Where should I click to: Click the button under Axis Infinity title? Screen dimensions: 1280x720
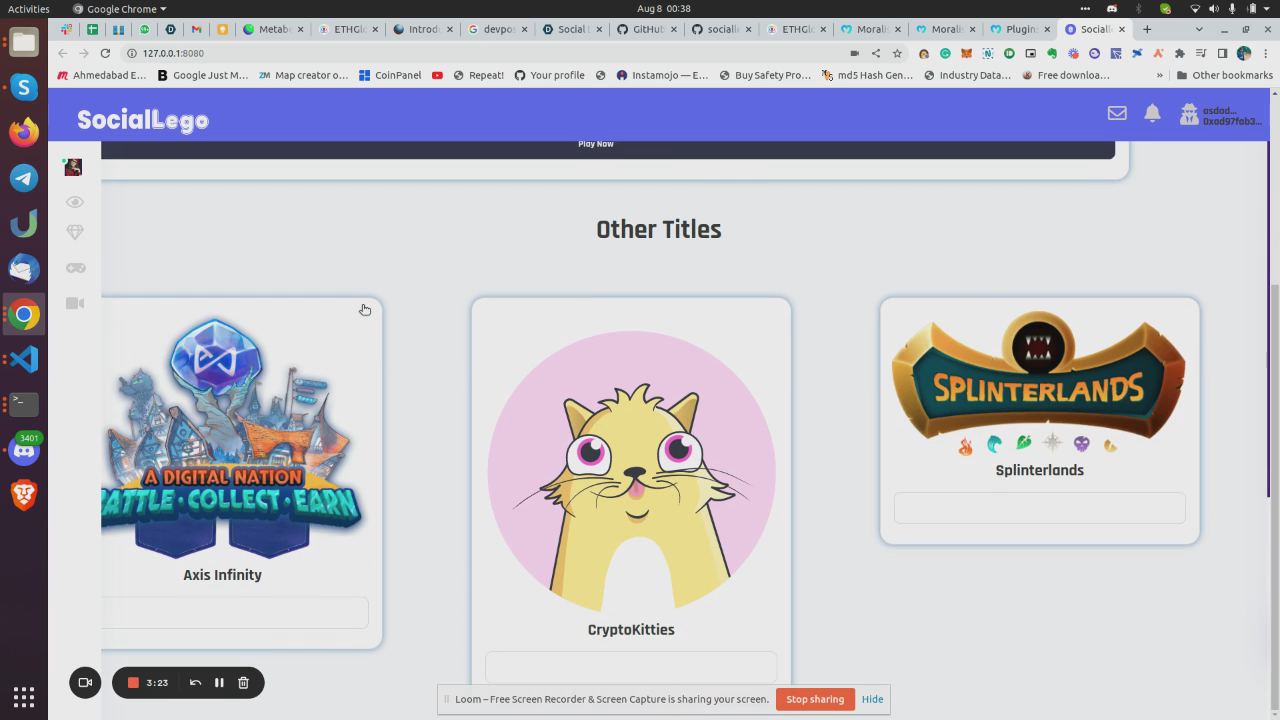(x=235, y=613)
